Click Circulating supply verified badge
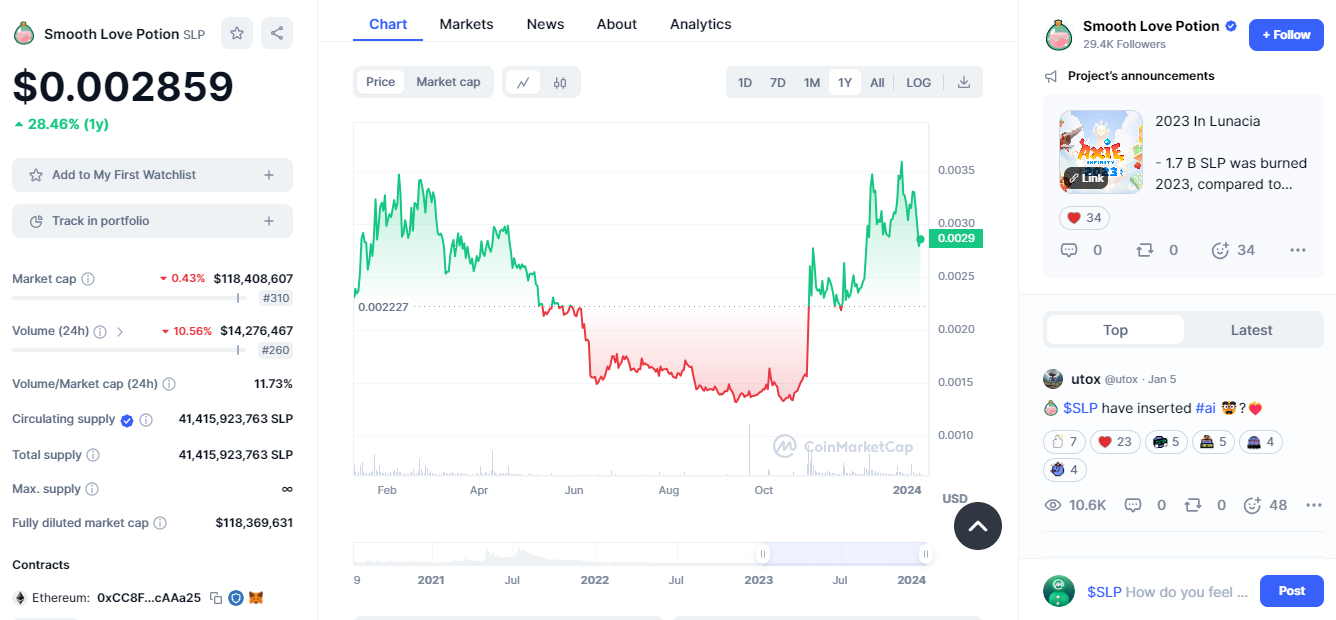Image resolution: width=1336 pixels, height=620 pixels. pos(127,420)
